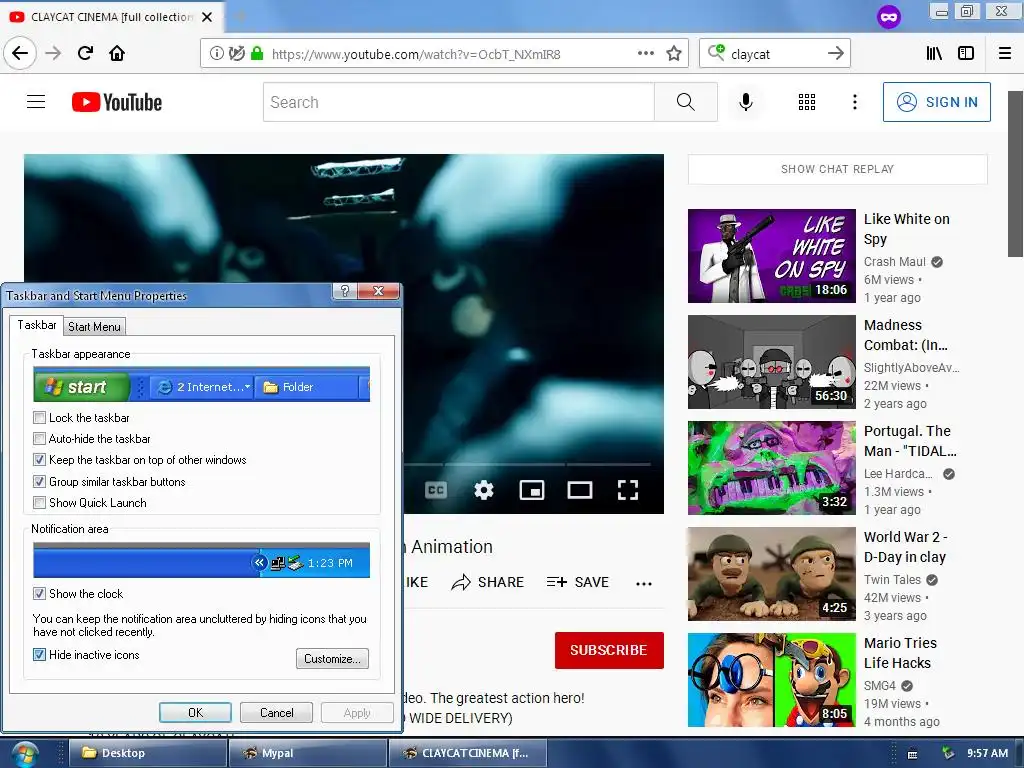Enable Auto-hide the taskbar
1024x768 pixels.
tap(39, 439)
